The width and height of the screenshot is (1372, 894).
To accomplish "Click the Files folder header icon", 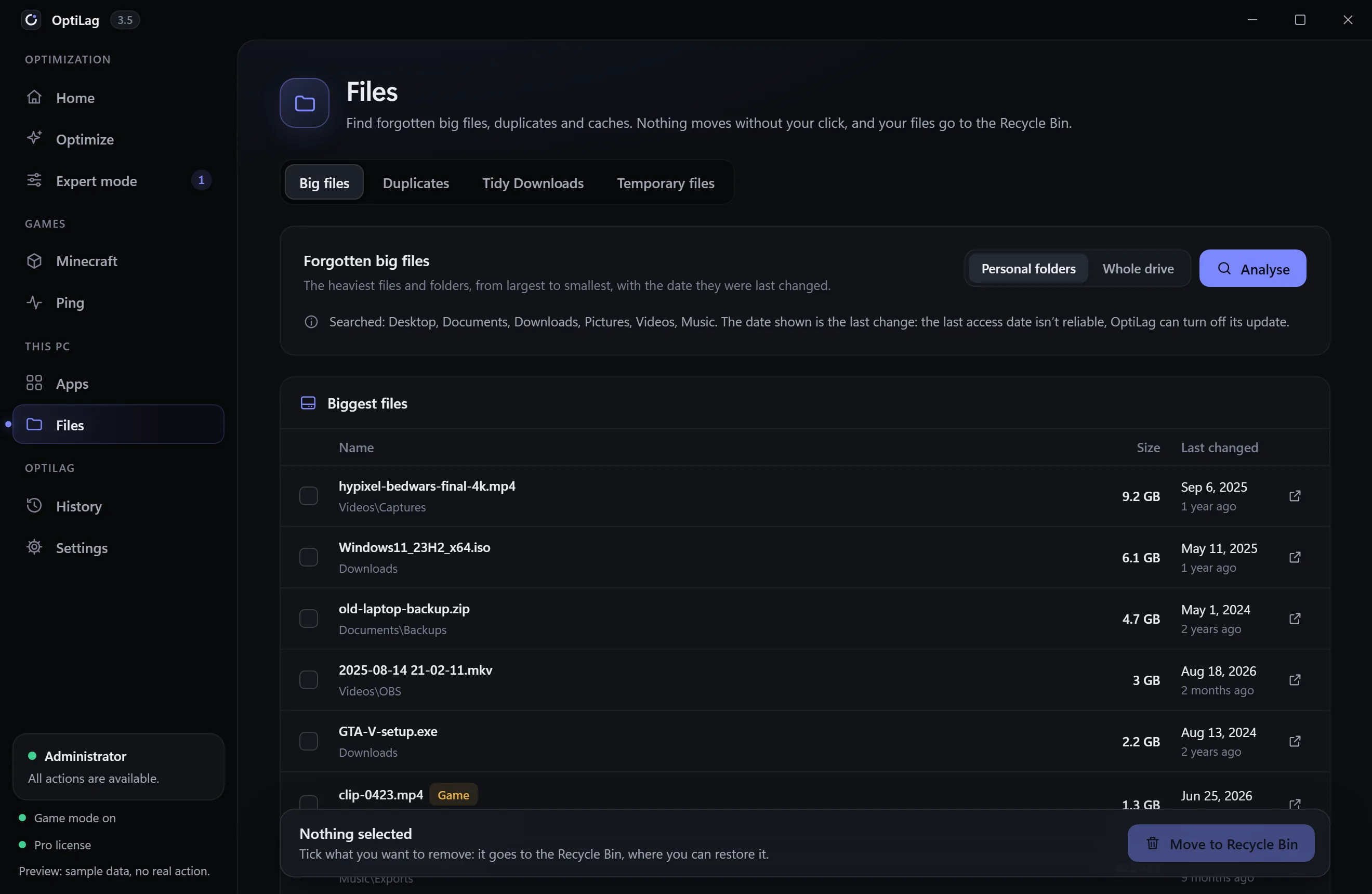I will tap(305, 103).
